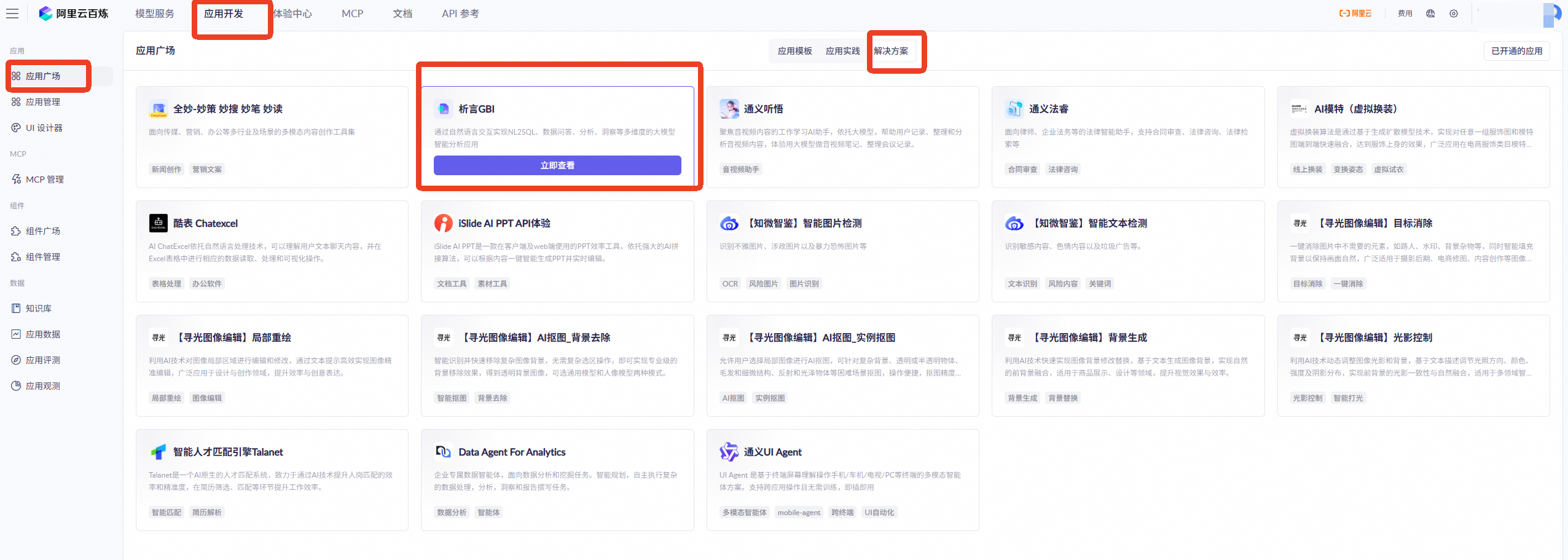Open the hamburger menu in the top bar

point(12,14)
